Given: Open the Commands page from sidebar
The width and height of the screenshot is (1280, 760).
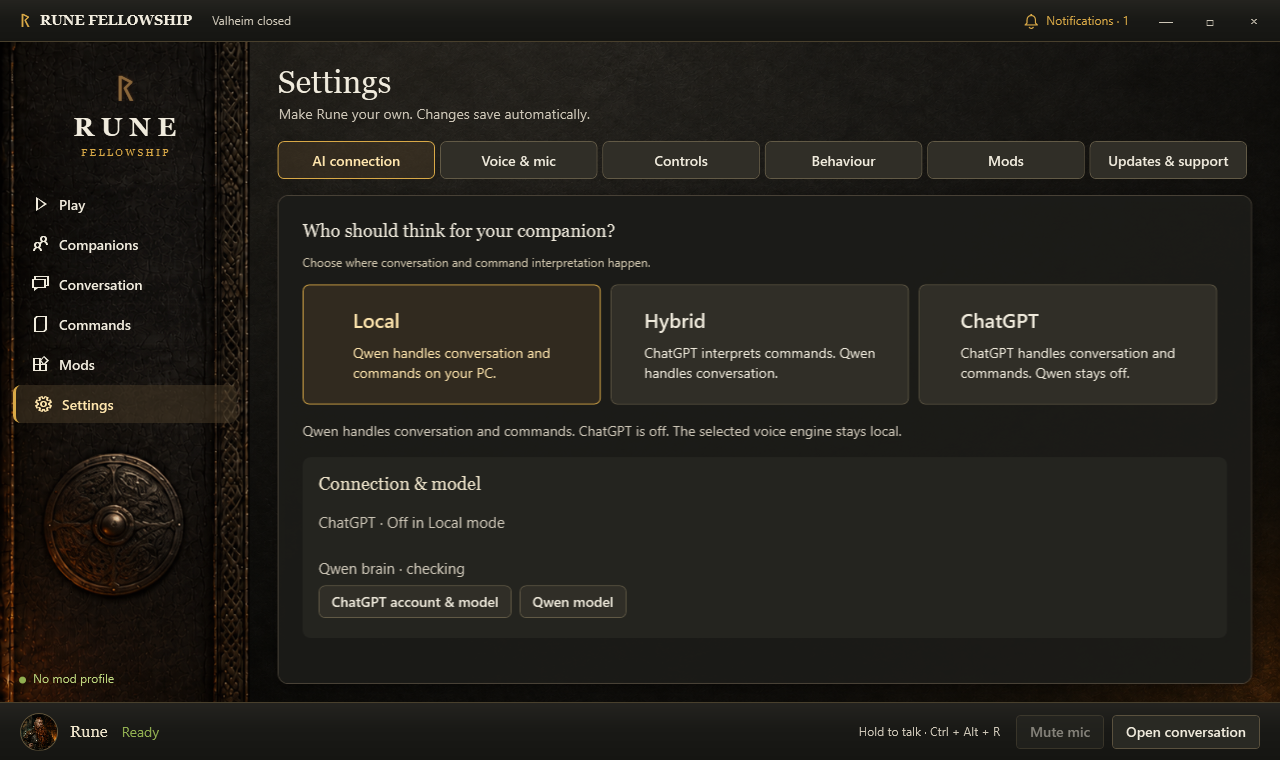Looking at the screenshot, I should 125,324.
